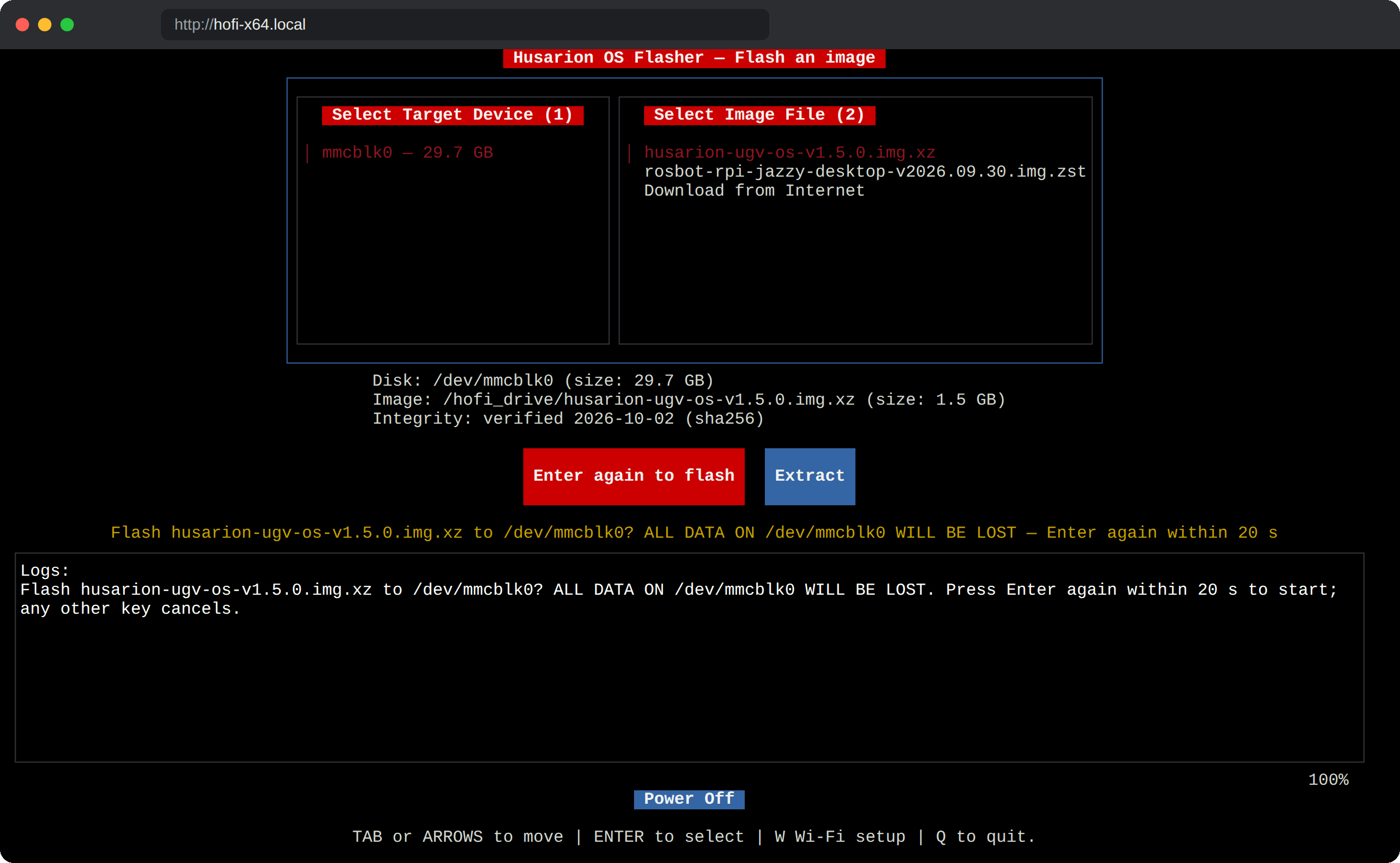Screen dimensions: 1400x863
Task: Click the log message about pressing Enter again
Action: (x=679, y=599)
